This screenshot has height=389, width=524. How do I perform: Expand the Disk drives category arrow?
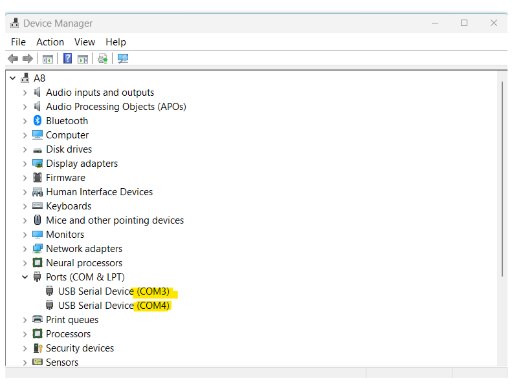[25, 149]
